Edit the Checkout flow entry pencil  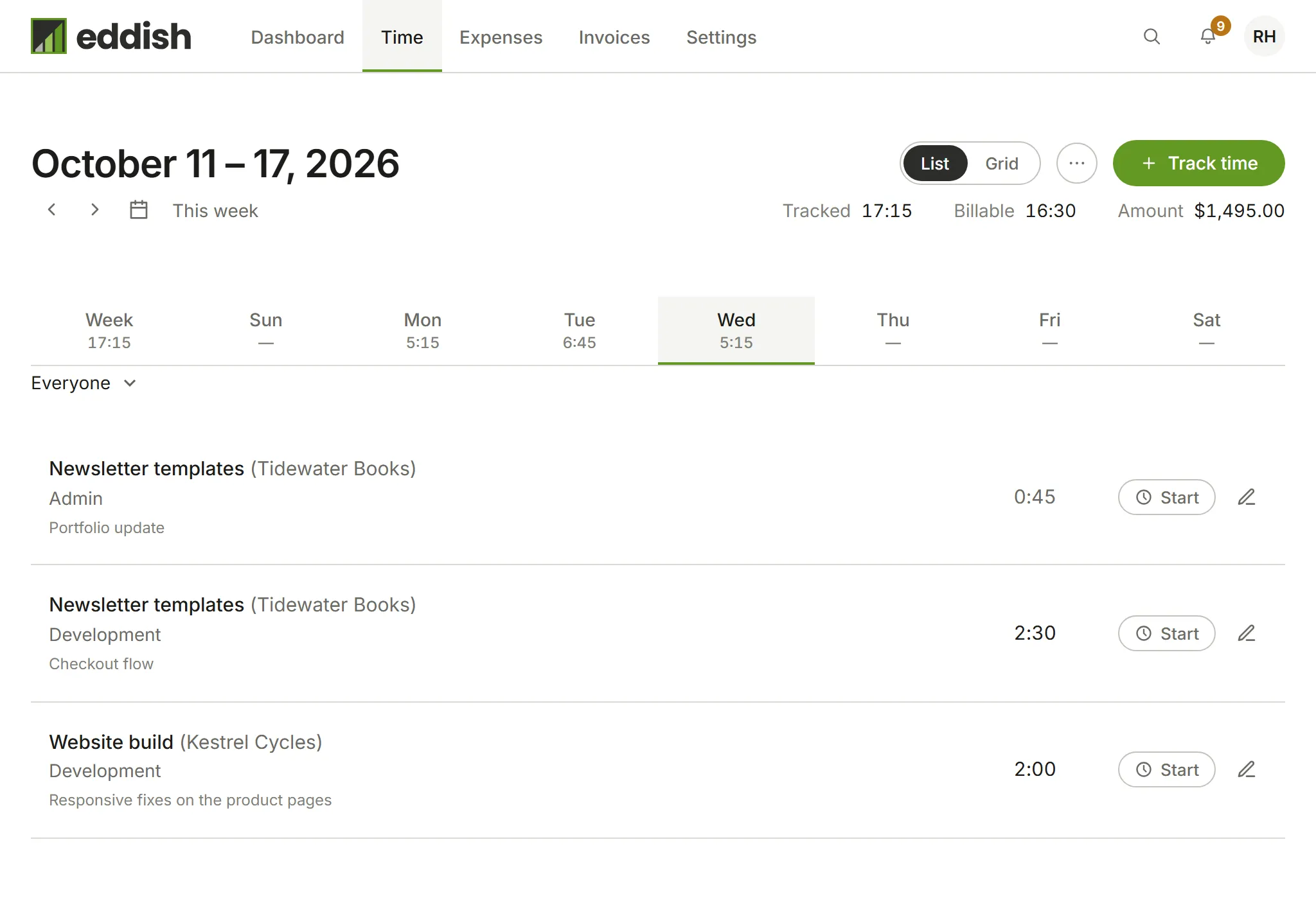(1247, 633)
